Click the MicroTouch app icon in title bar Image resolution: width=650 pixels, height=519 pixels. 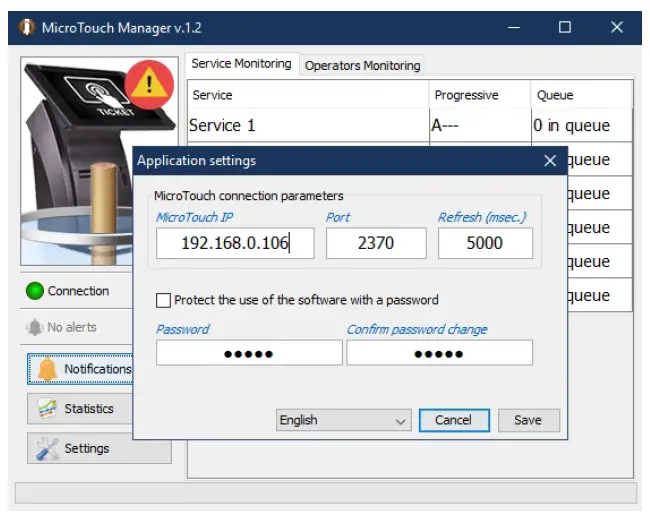27,27
